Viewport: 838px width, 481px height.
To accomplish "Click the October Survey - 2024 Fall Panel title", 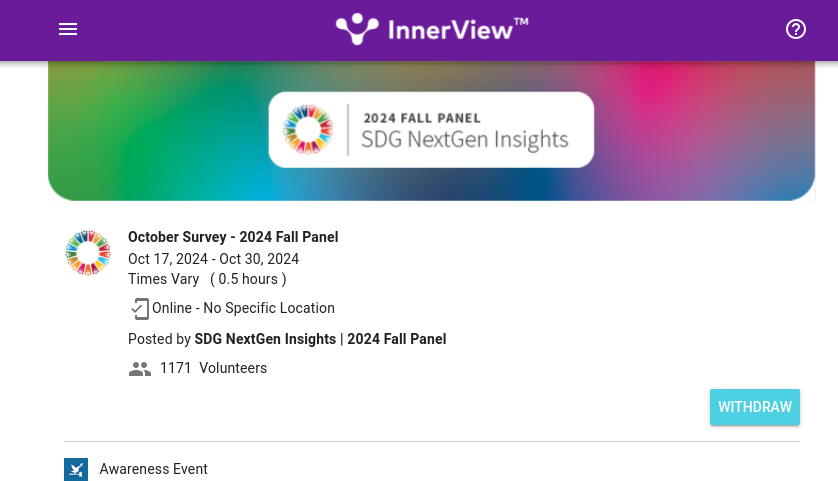I will coord(233,237).
